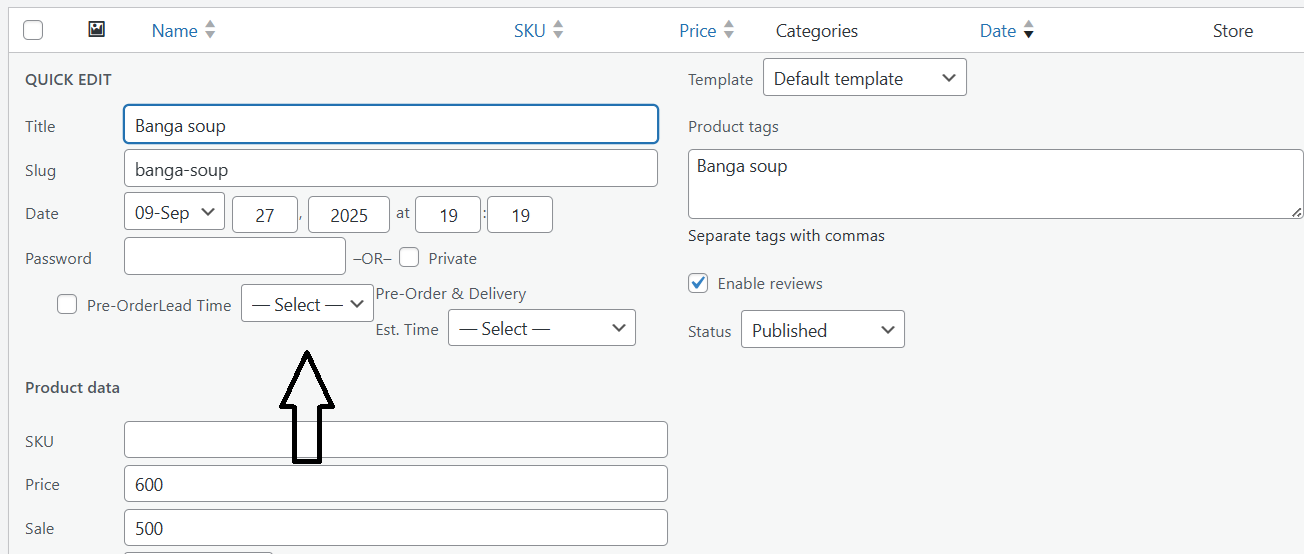Screen dimensions: 1304x554
Task: Open the Lead Time select dropdown
Action: tap(307, 304)
